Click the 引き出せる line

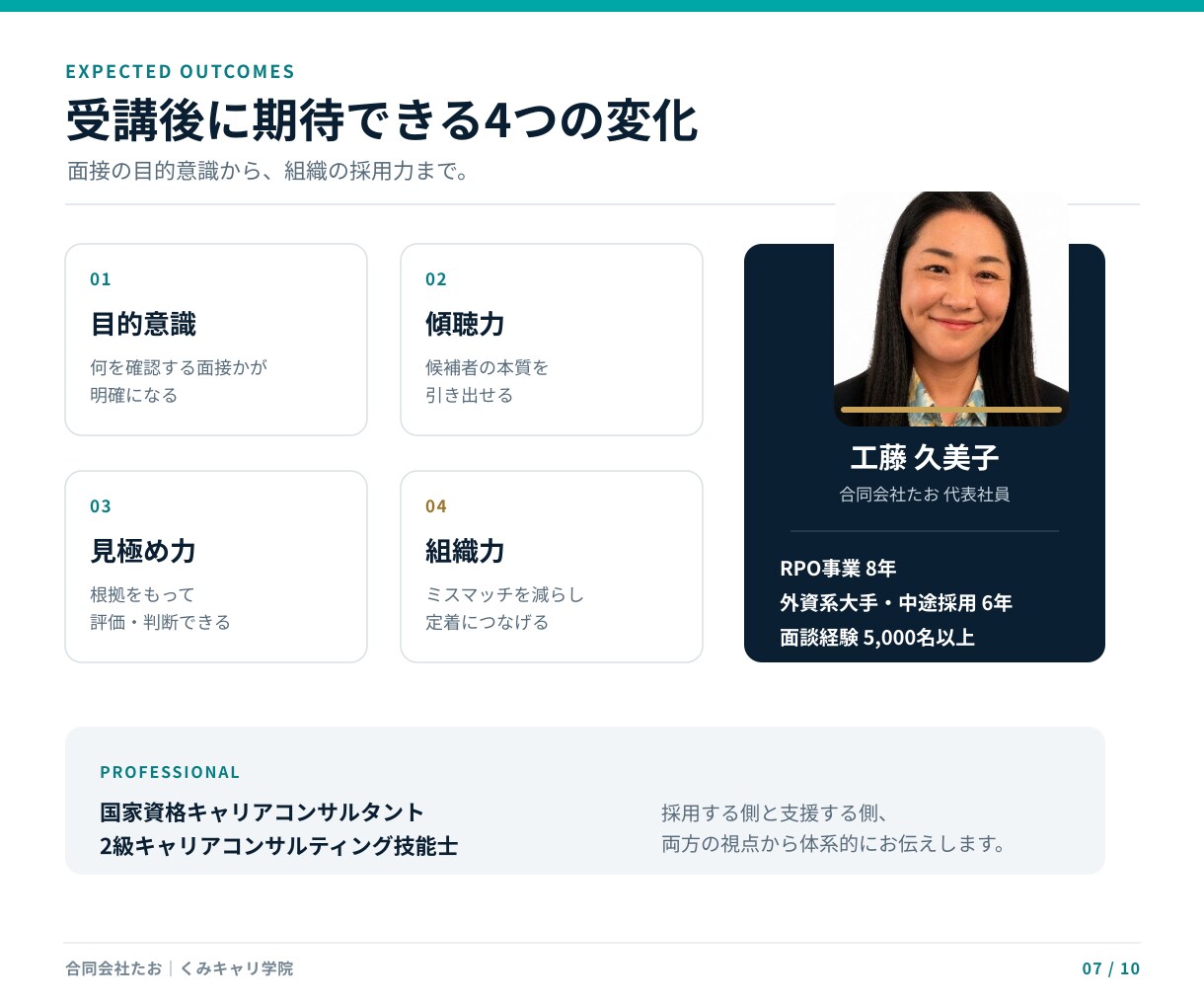pos(469,395)
